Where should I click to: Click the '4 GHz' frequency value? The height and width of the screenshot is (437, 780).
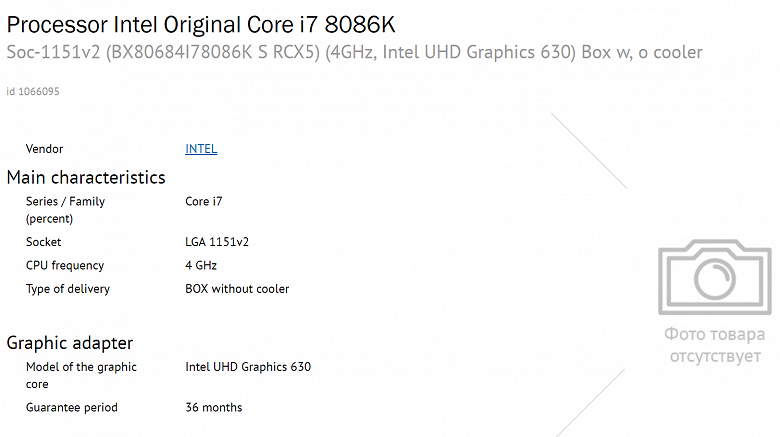point(201,266)
